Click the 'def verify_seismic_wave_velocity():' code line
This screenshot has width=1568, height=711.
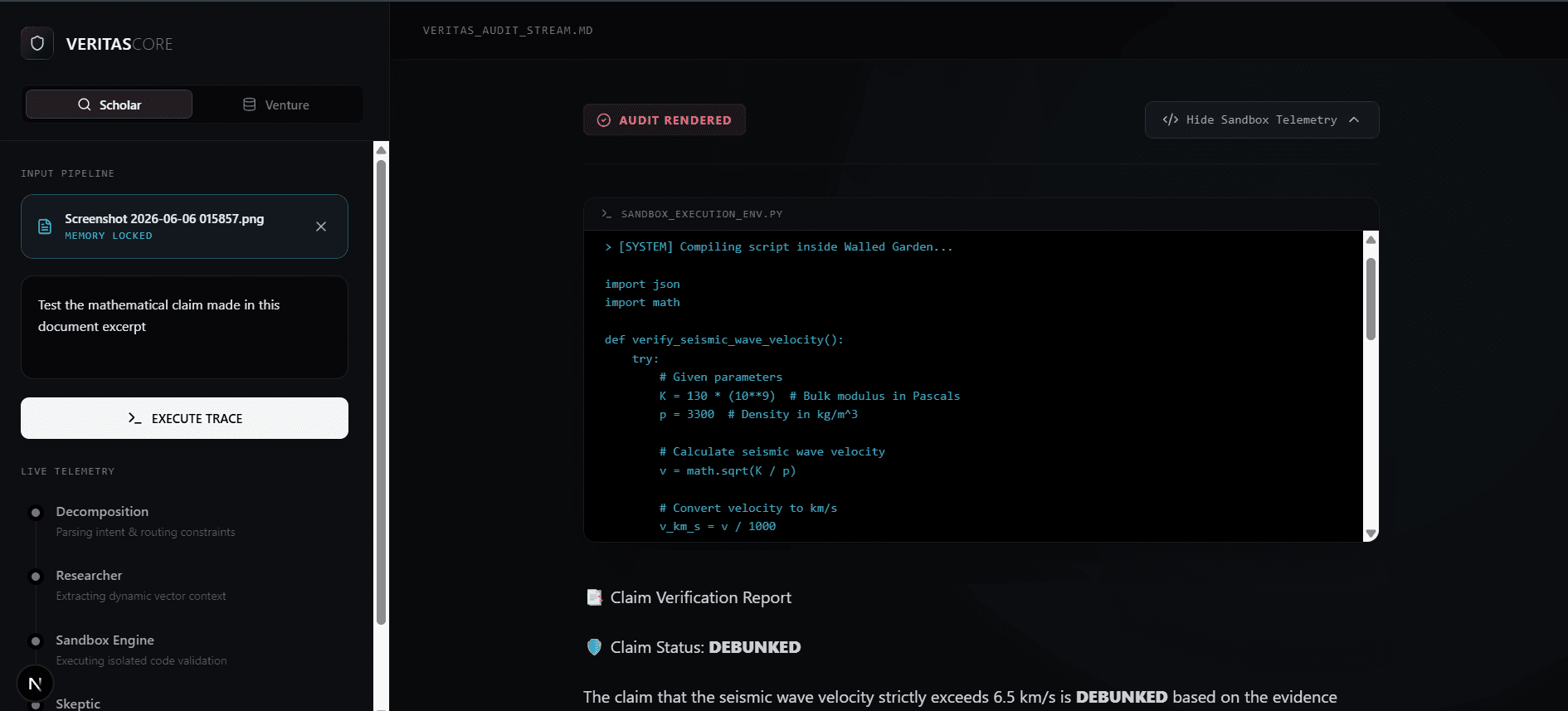click(724, 340)
